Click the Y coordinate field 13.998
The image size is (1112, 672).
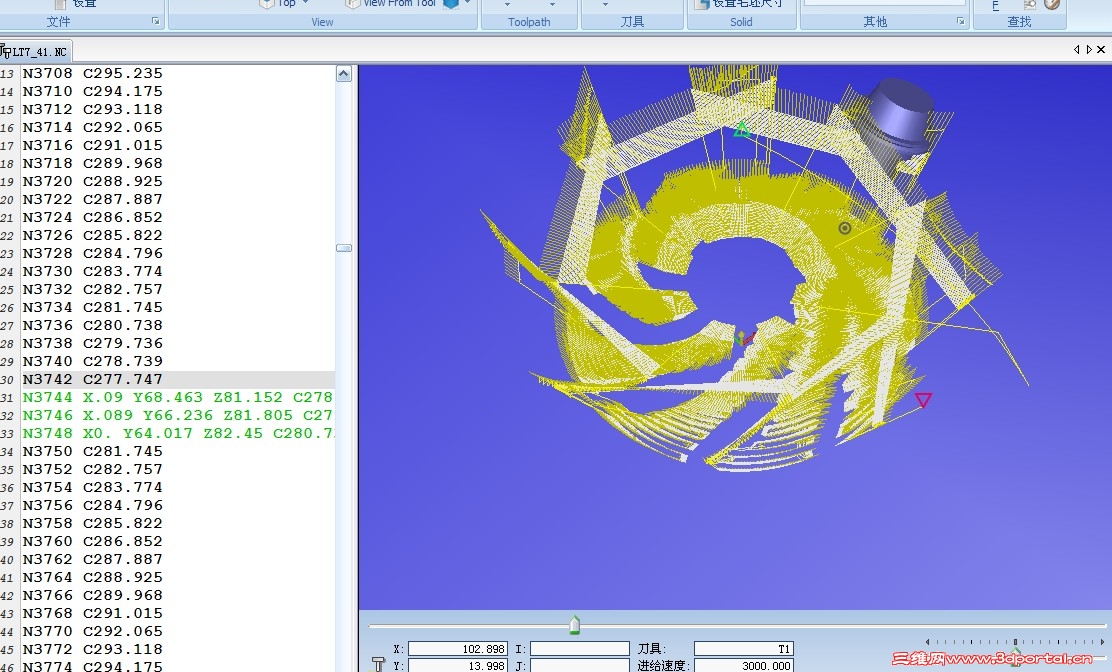[x=457, y=666]
